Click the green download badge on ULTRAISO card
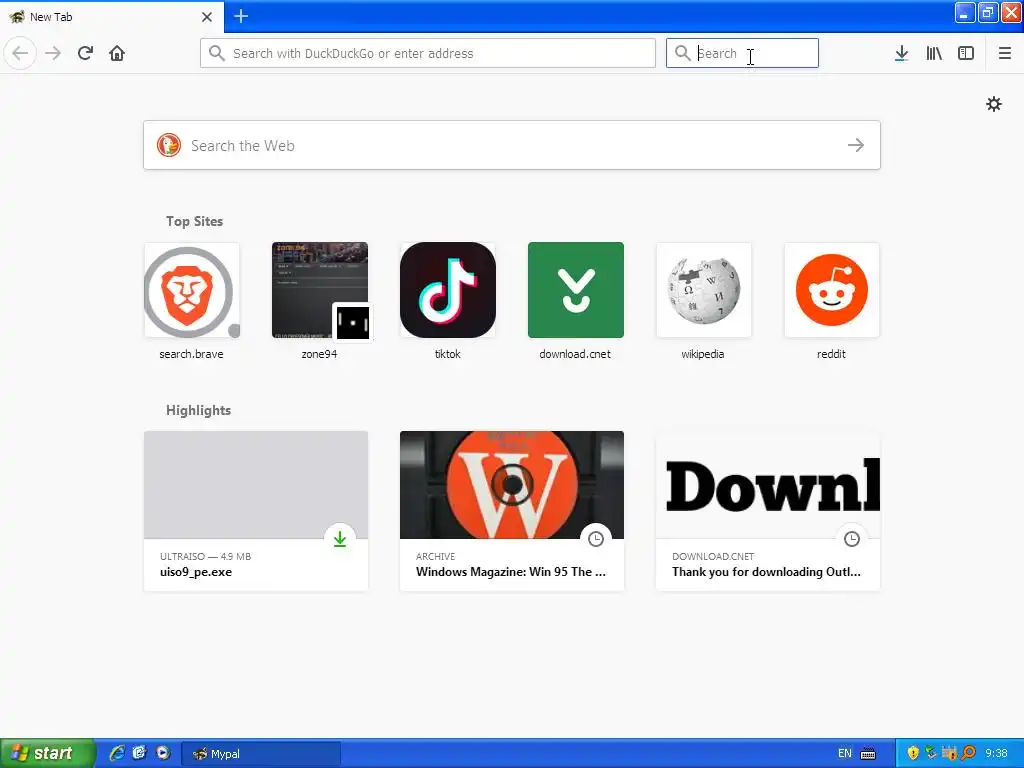Image resolution: width=1024 pixels, height=768 pixels. (x=340, y=539)
